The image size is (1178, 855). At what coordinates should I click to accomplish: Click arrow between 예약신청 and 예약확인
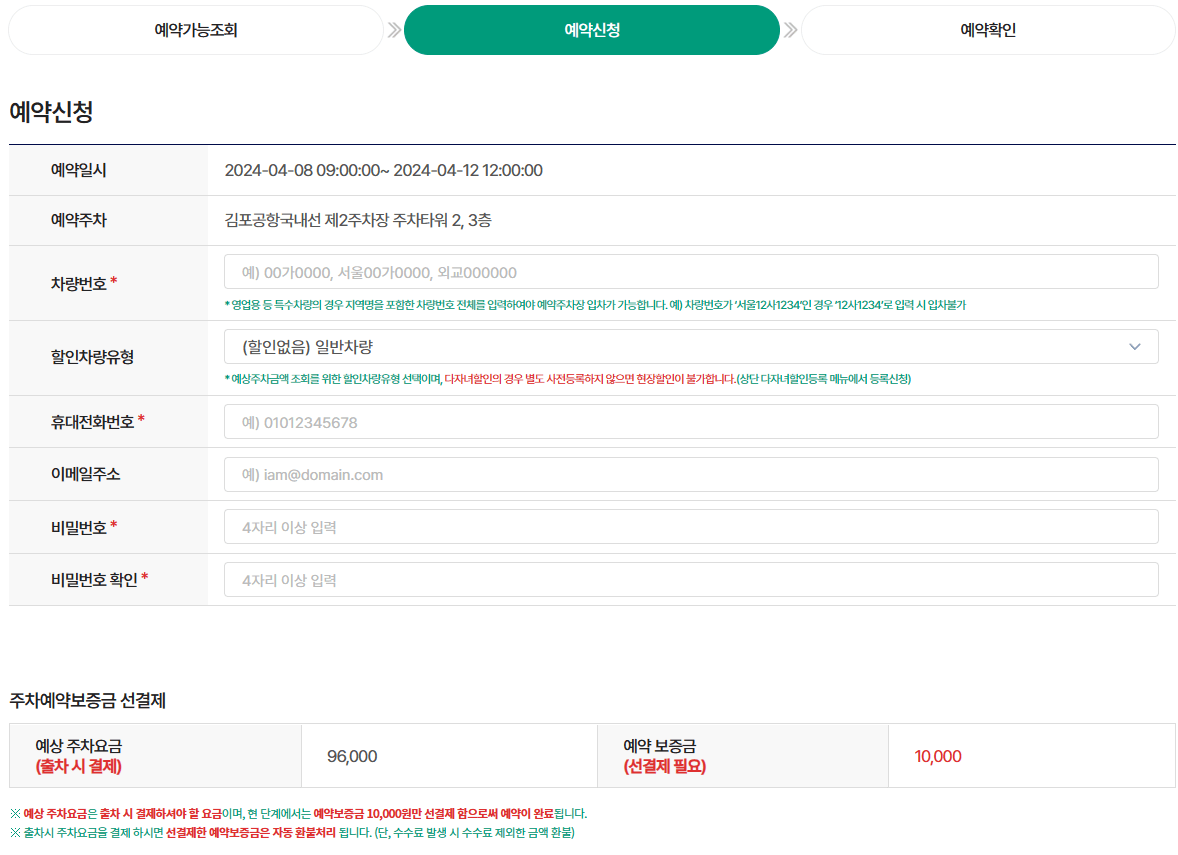click(790, 30)
